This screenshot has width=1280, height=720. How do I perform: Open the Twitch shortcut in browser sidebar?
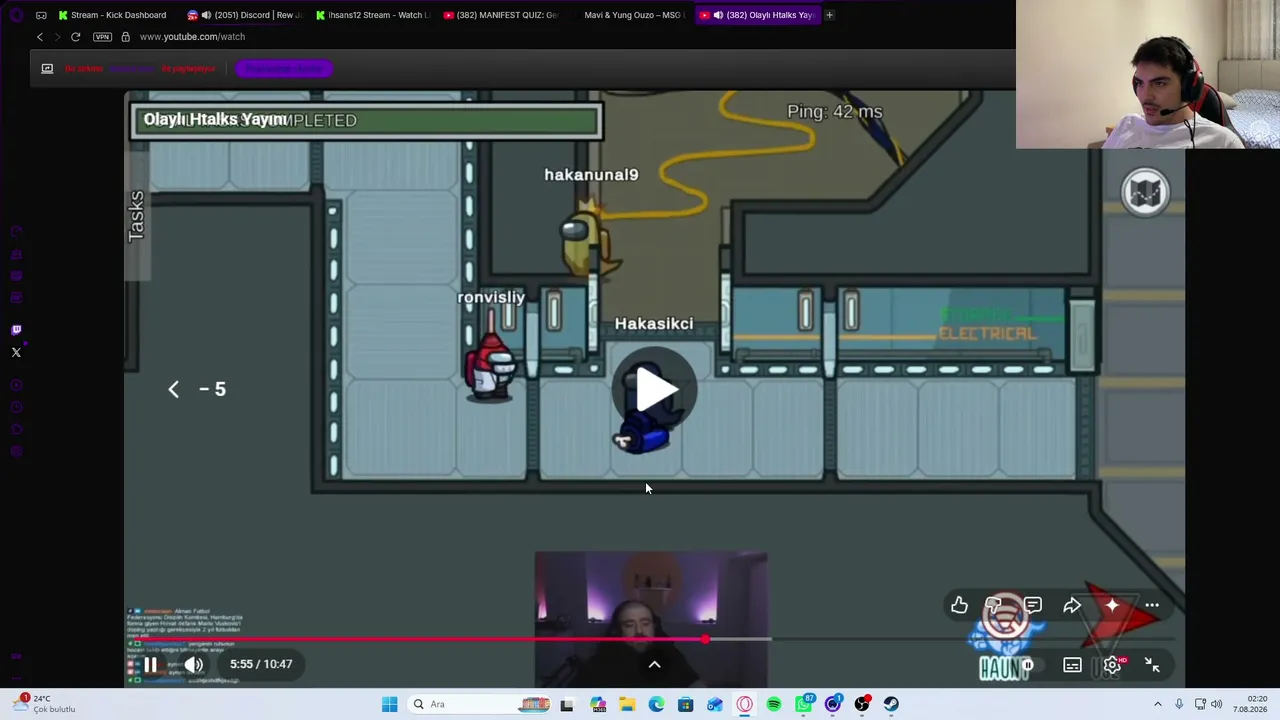click(16, 330)
